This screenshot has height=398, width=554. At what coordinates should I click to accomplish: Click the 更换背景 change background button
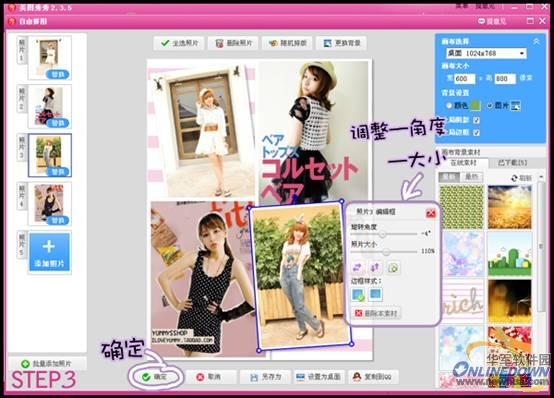[342, 43]
